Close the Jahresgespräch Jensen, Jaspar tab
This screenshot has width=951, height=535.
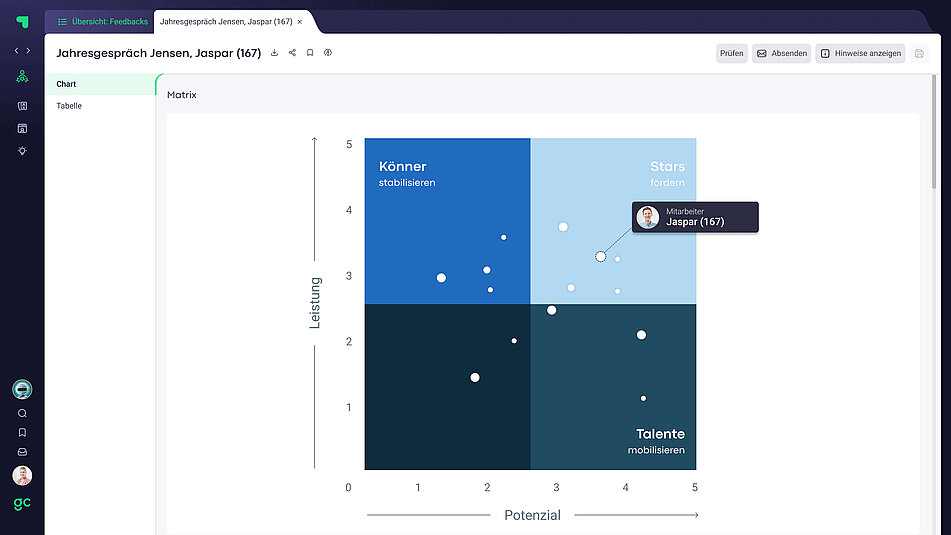(x=300, y=21)
